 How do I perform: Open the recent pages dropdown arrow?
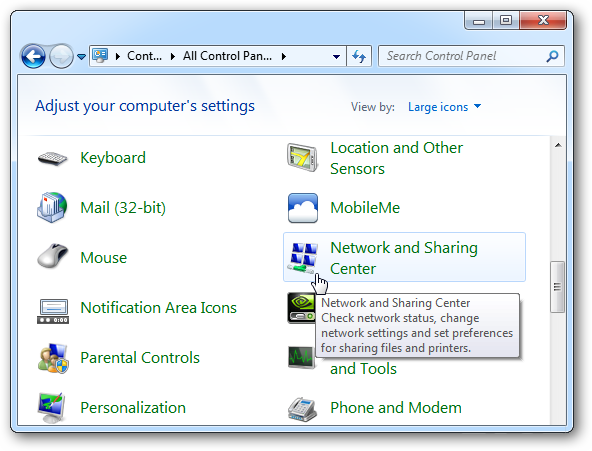tap(81, 57)
